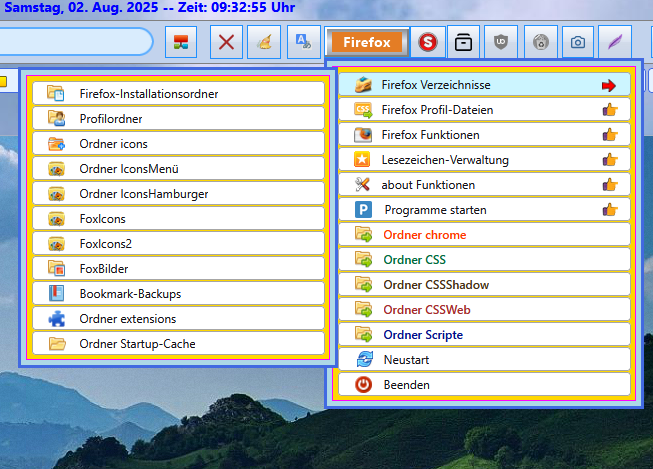This screenshot has width=653, height=469.
Task: Expand the Lesezeichen-Verwaltung submenu
Action: pos(484,160)
